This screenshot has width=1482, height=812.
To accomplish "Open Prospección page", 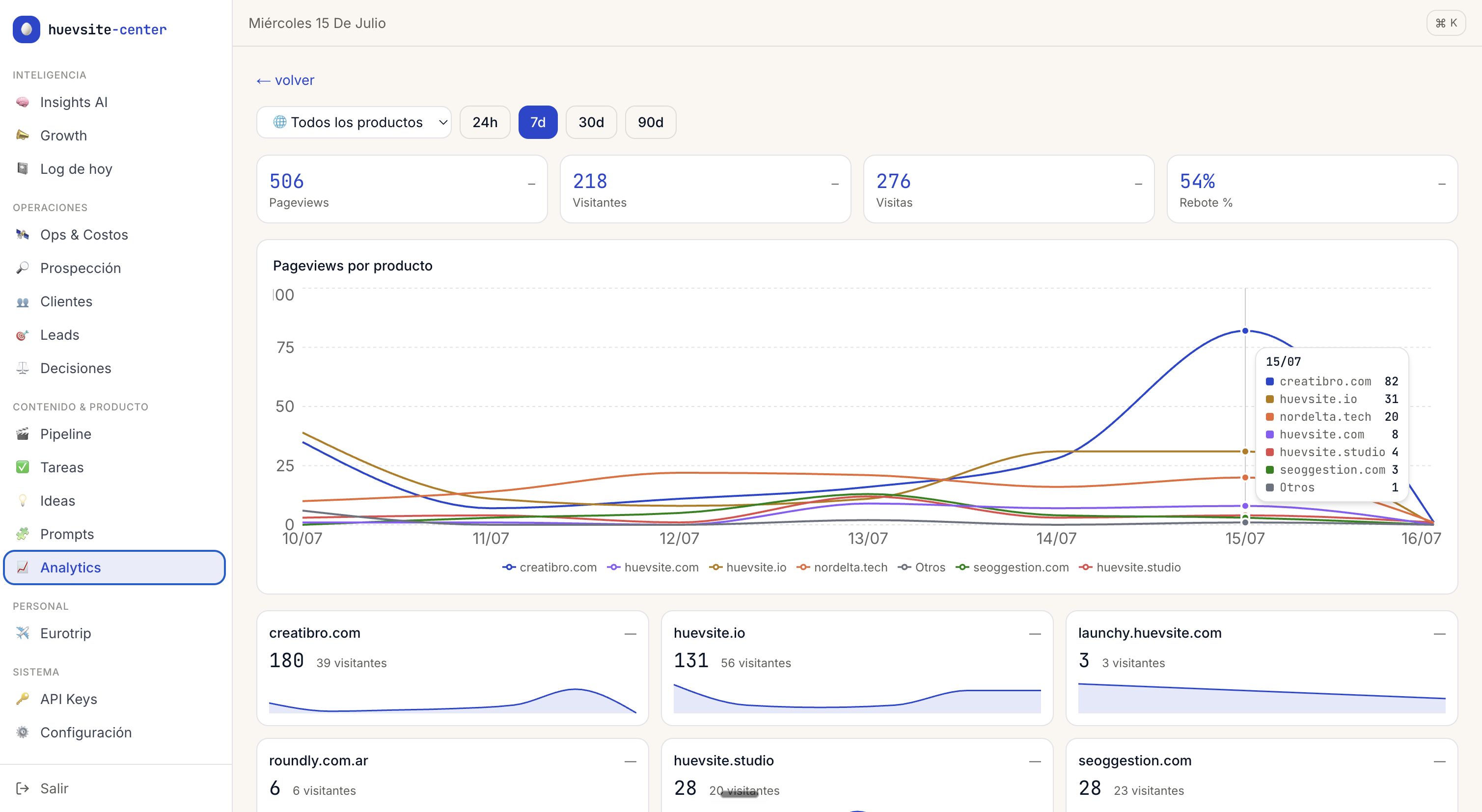I will pyautogui.click(x=114, y=268).
